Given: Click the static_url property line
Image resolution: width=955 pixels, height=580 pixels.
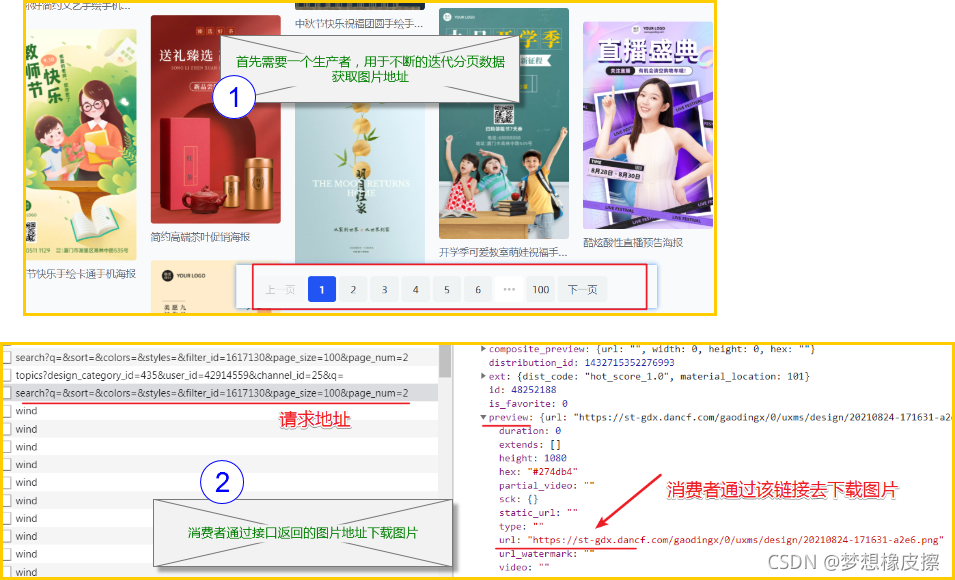Looking at the screenshot, I should click(538, 512).
